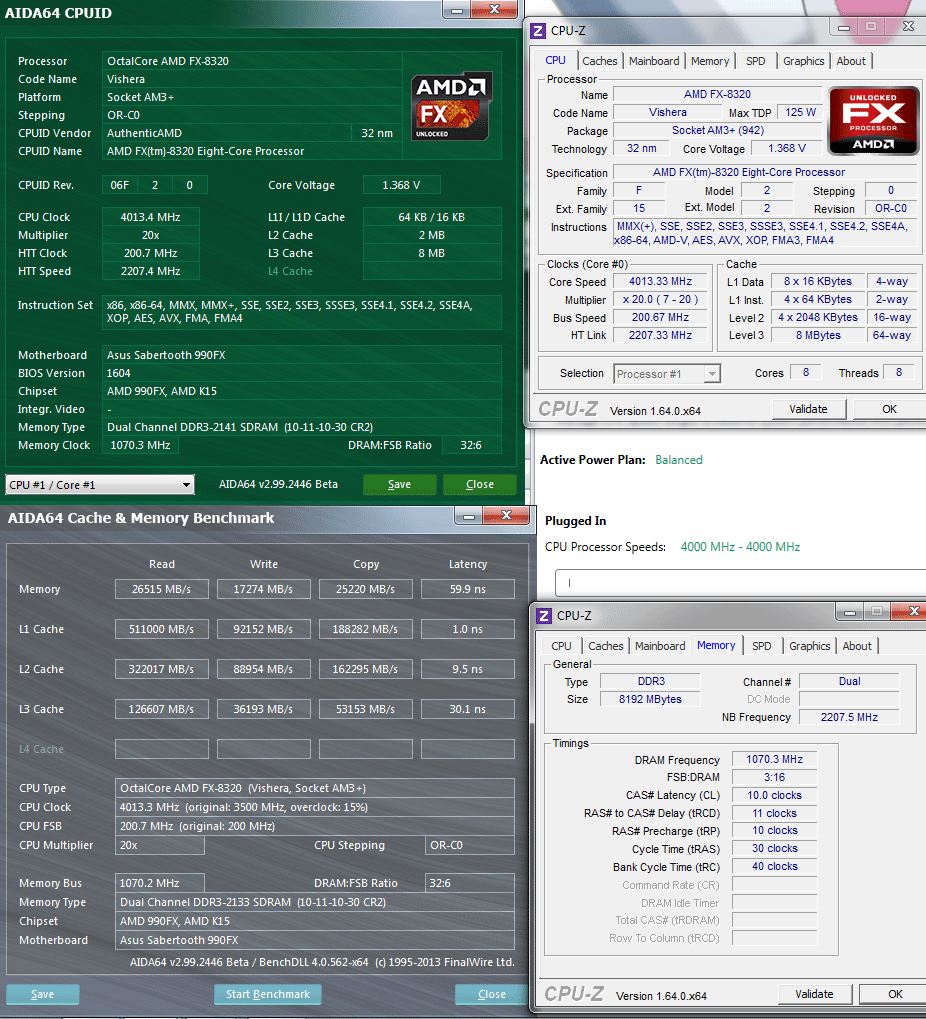Click the AMD FX Unlocked logo in AIDA64 CPUID
926x1019 pixels.
click(451, 105)
